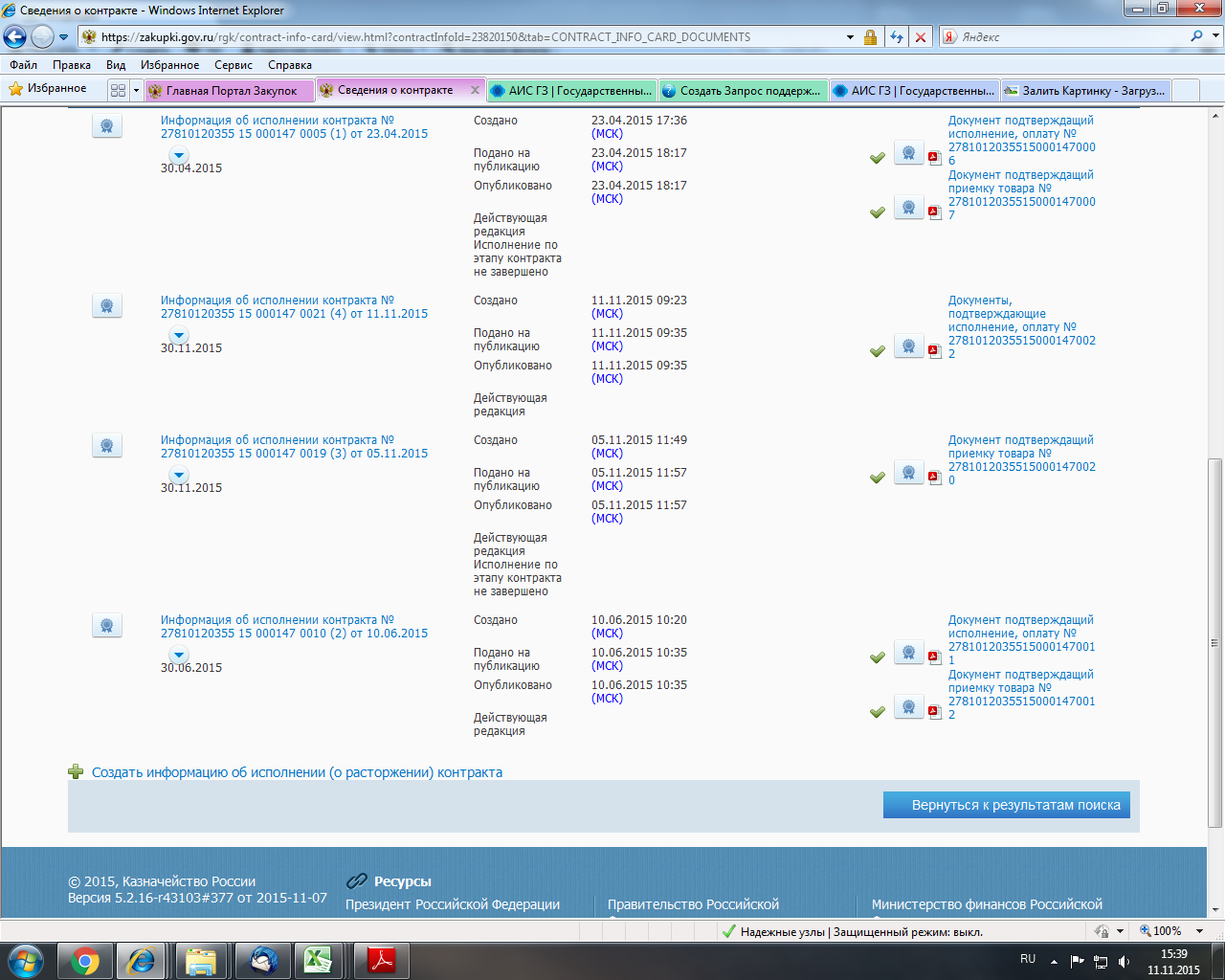The image size is (1225, 980).
Task: Open Excel from the taskbar
Action: 317,960
